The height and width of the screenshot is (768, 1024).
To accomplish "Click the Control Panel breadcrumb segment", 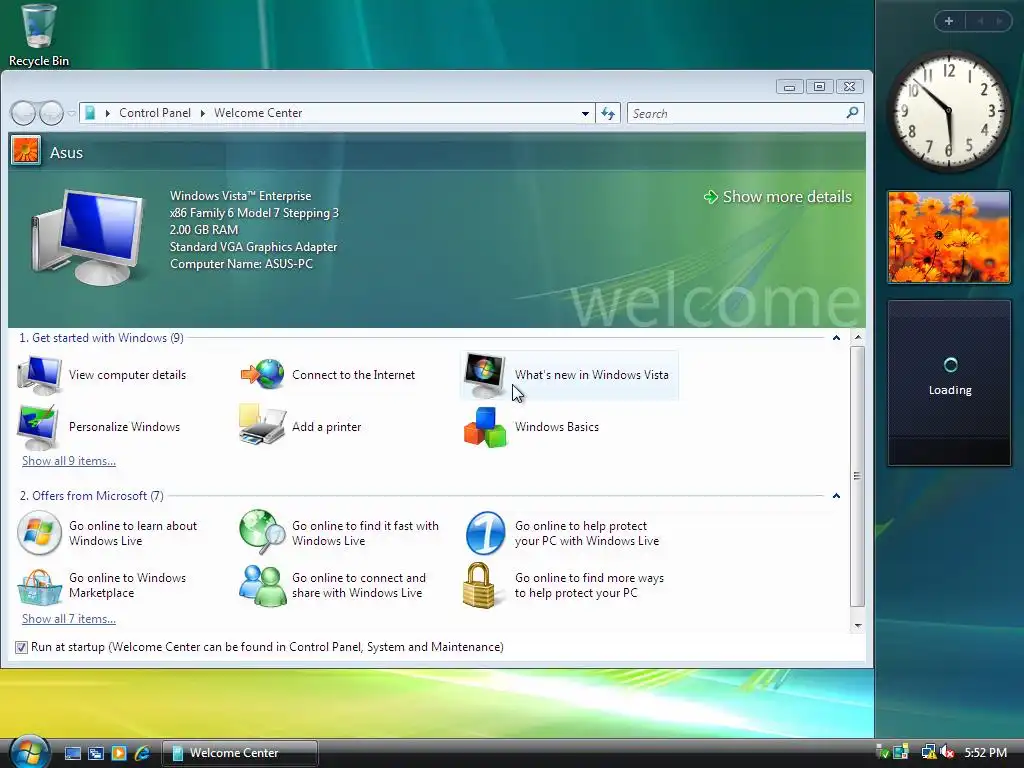I will (155, 113).
